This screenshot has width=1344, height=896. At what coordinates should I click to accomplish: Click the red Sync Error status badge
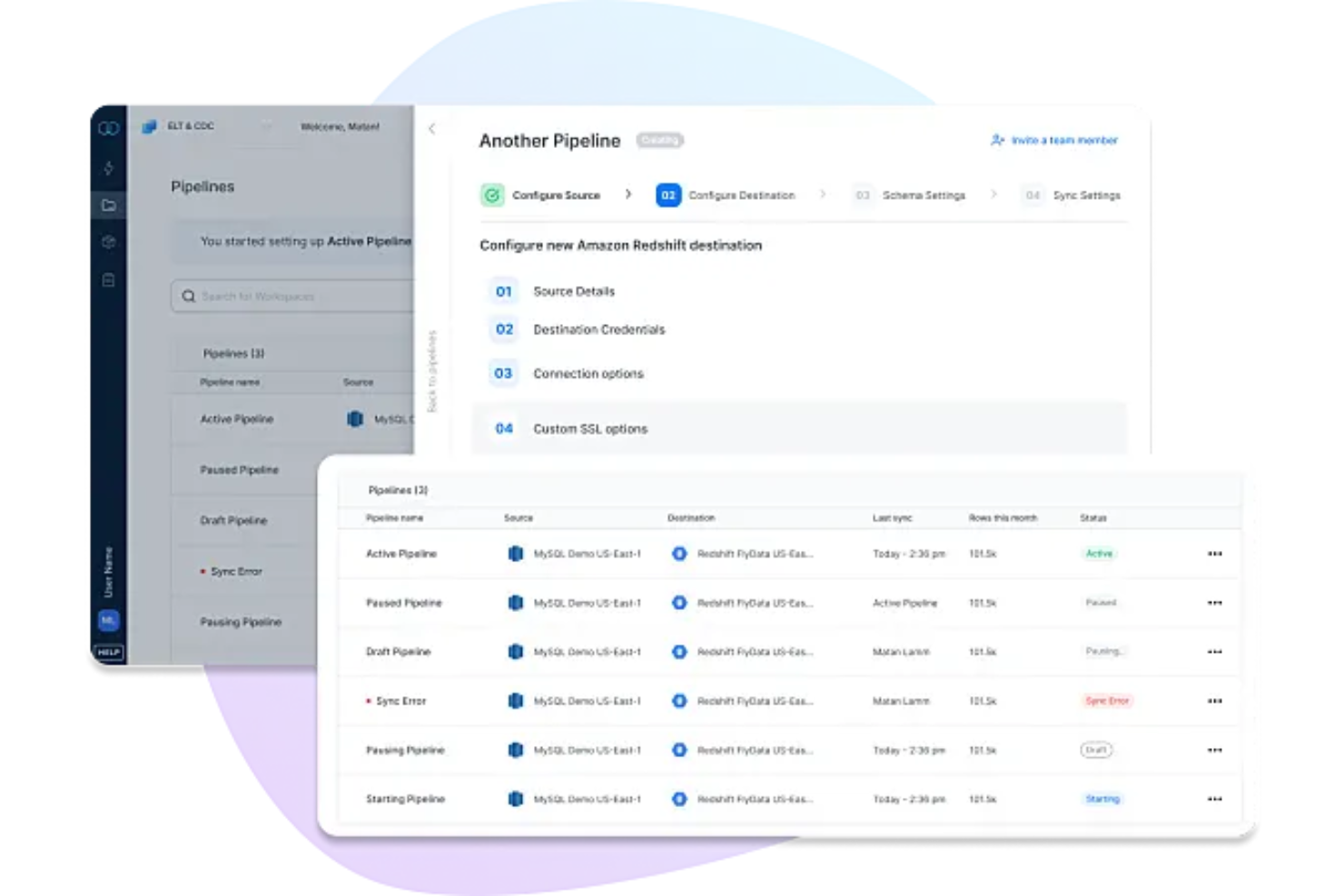coord(1107,701)
